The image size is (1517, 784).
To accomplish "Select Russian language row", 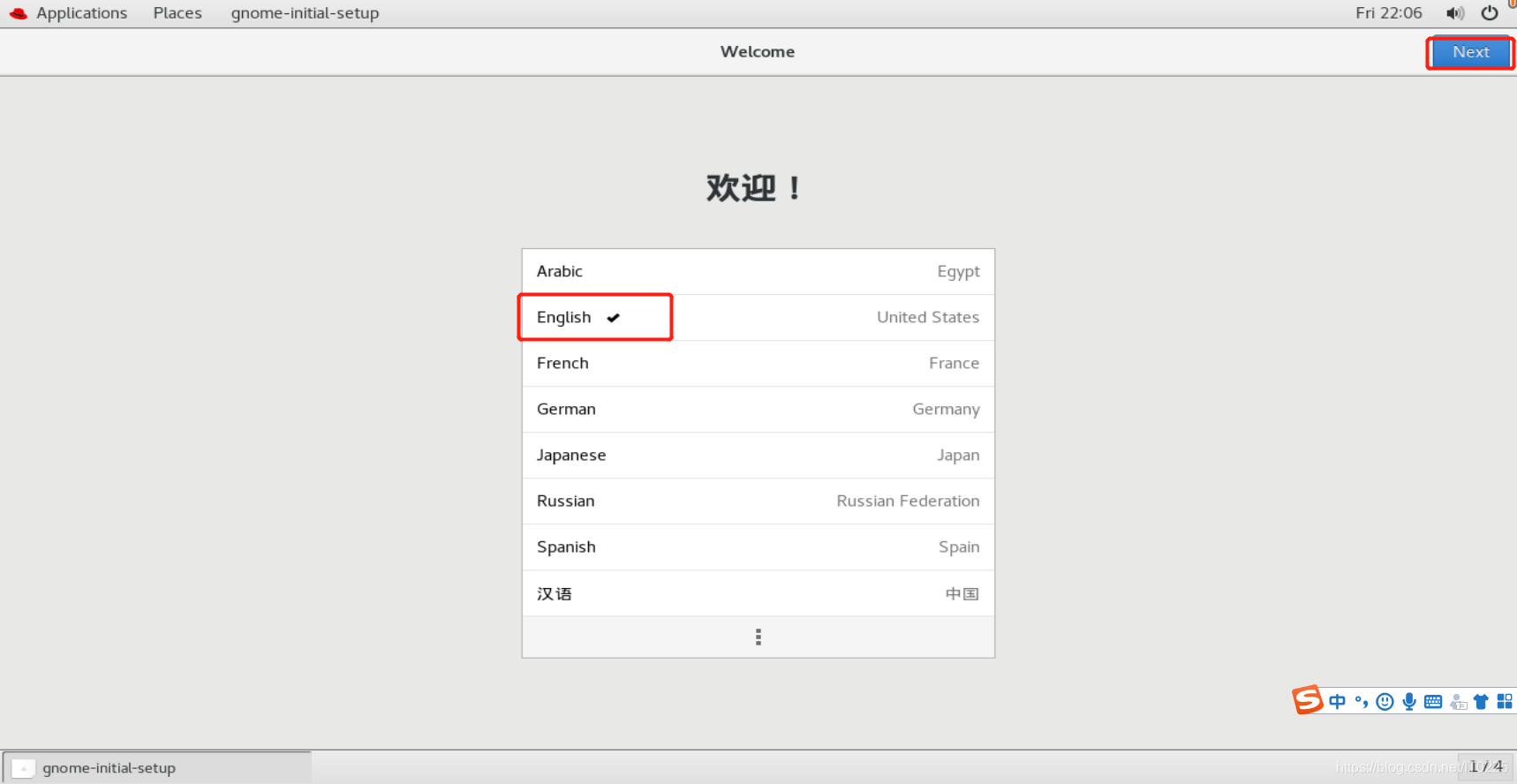I will pyautogui.click(x=758, y=501).
